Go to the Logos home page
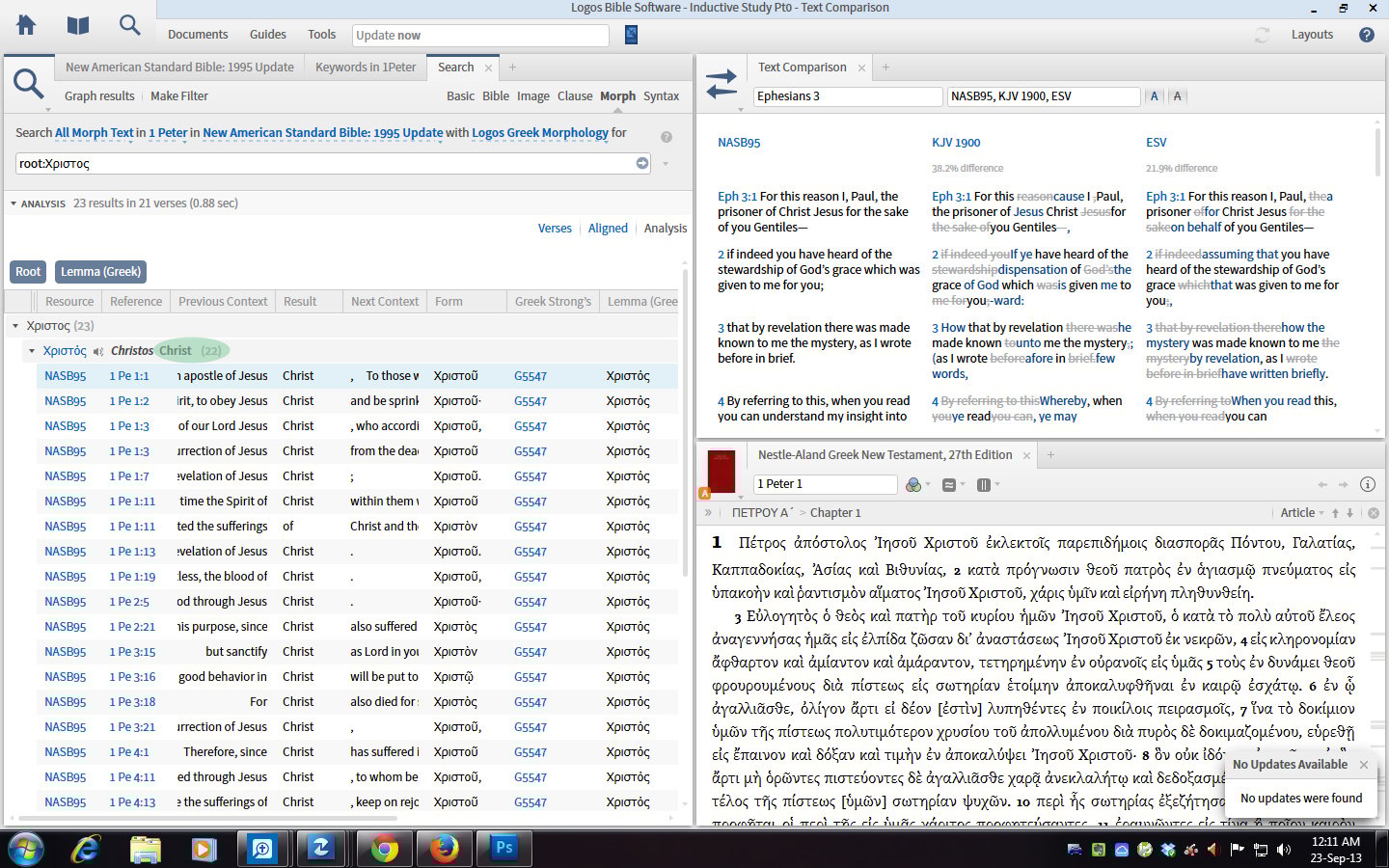This screenshot has height=868, width=1389. click(x=26, y=25)
